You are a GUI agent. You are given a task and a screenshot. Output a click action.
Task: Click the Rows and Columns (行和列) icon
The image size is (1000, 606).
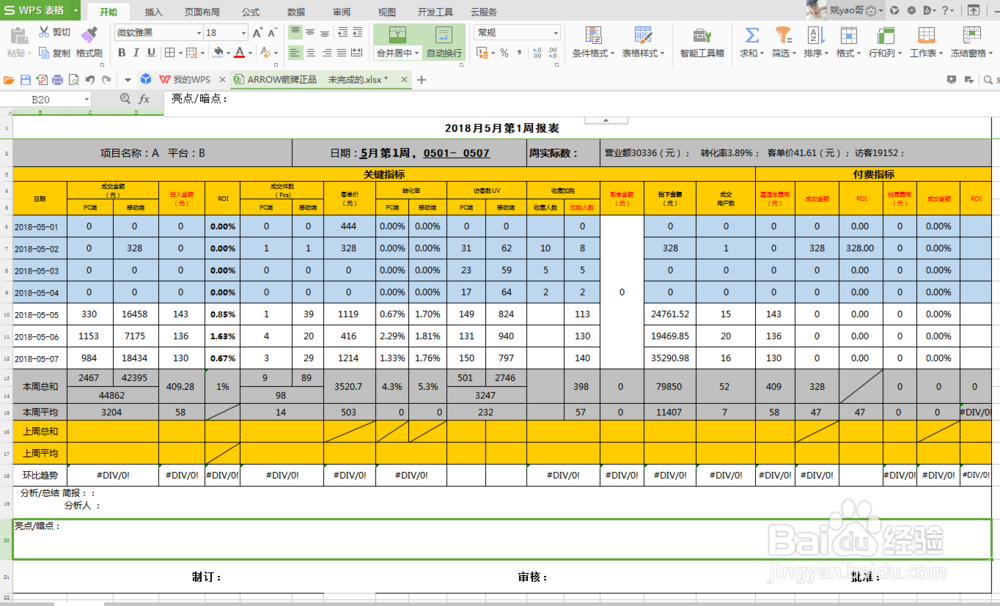(885, 34)
